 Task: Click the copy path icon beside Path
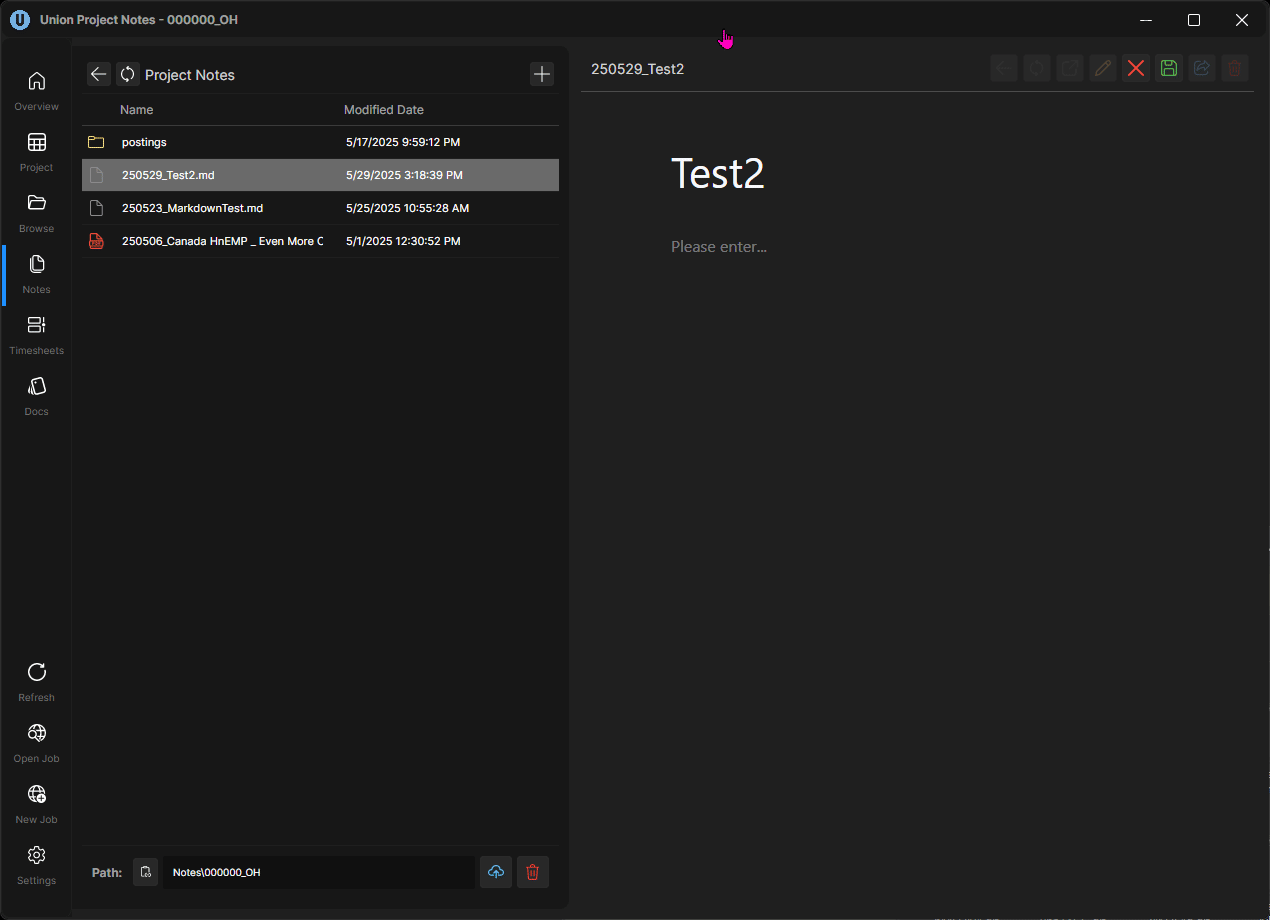[x=146, y=872]
